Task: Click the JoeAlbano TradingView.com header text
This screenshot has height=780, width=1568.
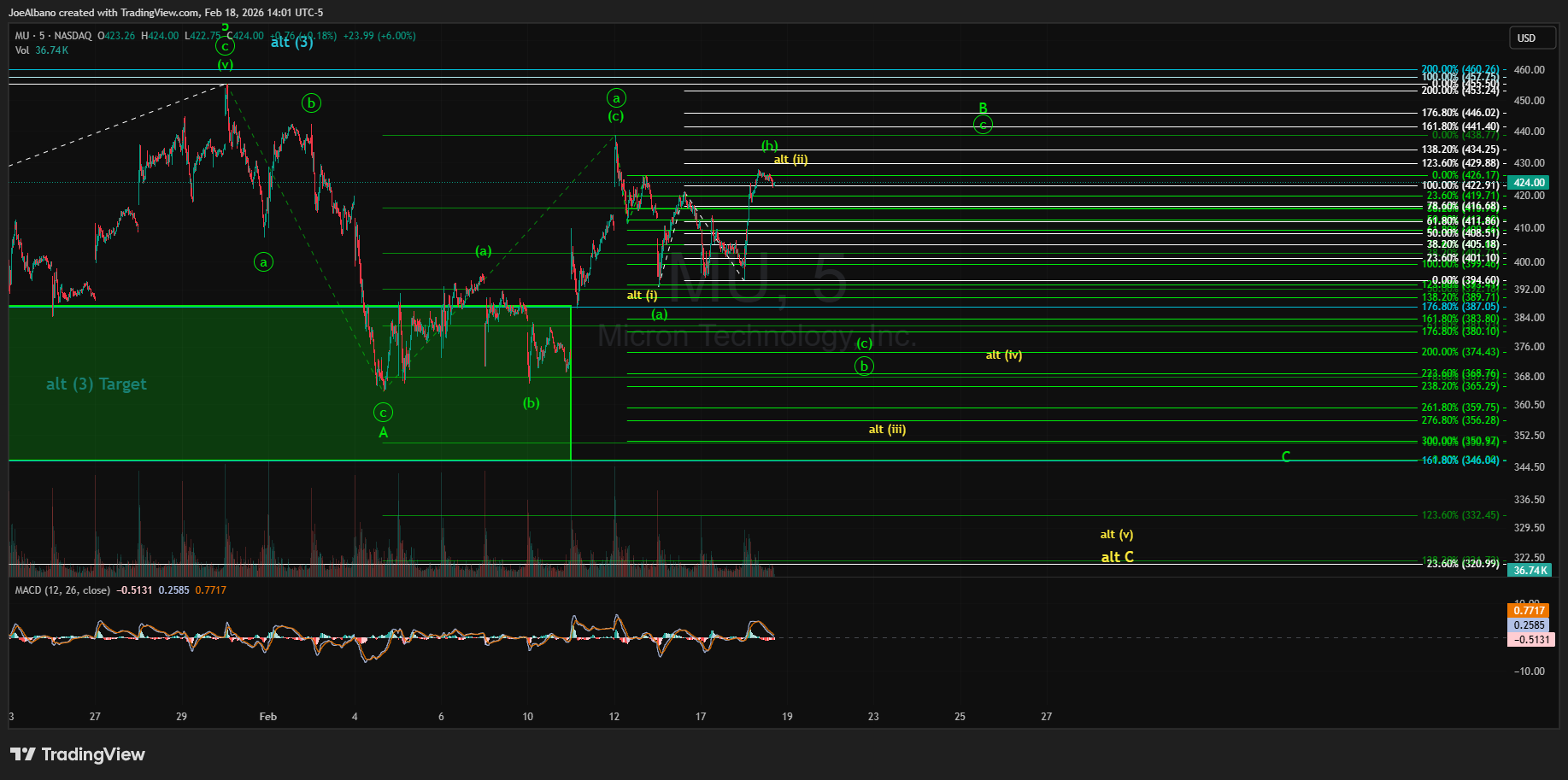Action: coord(166,13)
